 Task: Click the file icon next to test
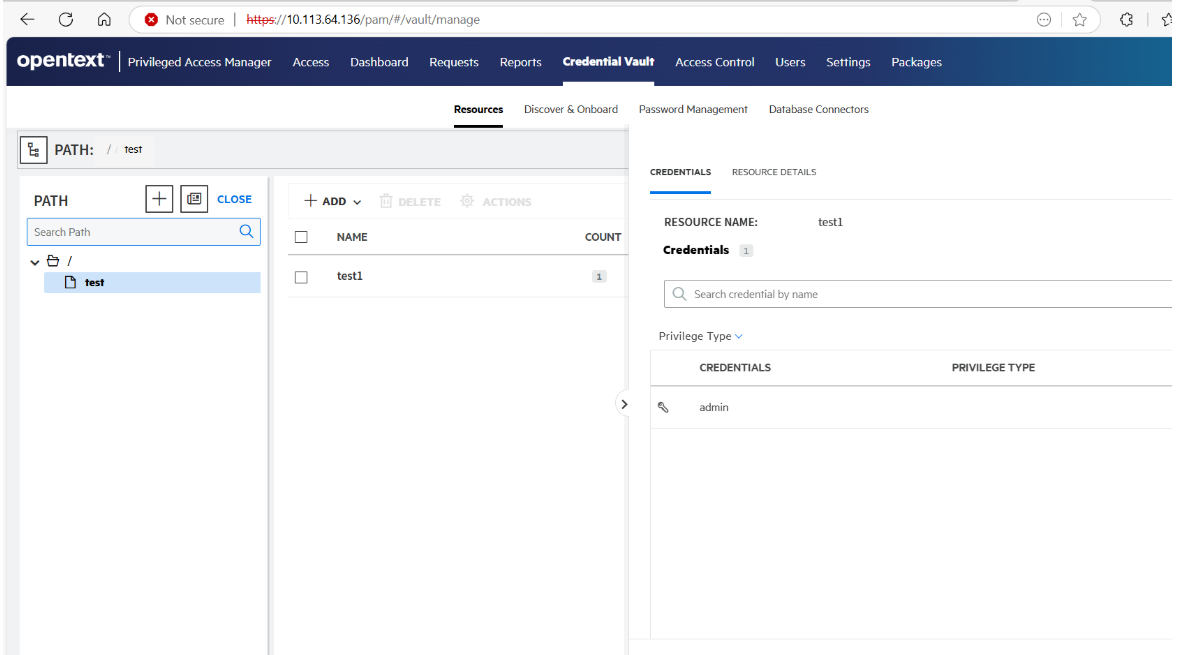click(70, 282)
